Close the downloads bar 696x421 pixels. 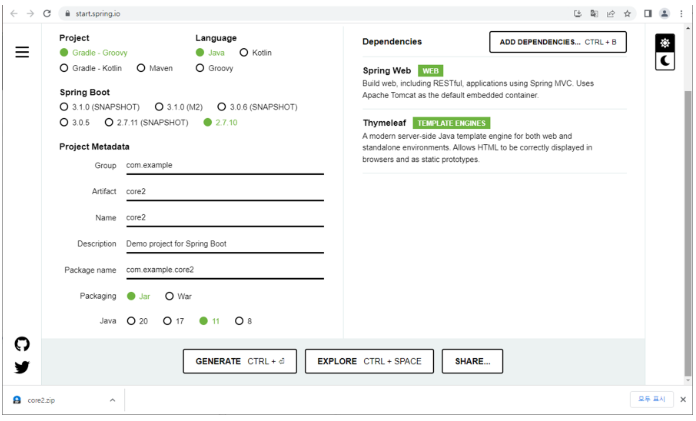(683, 400)
